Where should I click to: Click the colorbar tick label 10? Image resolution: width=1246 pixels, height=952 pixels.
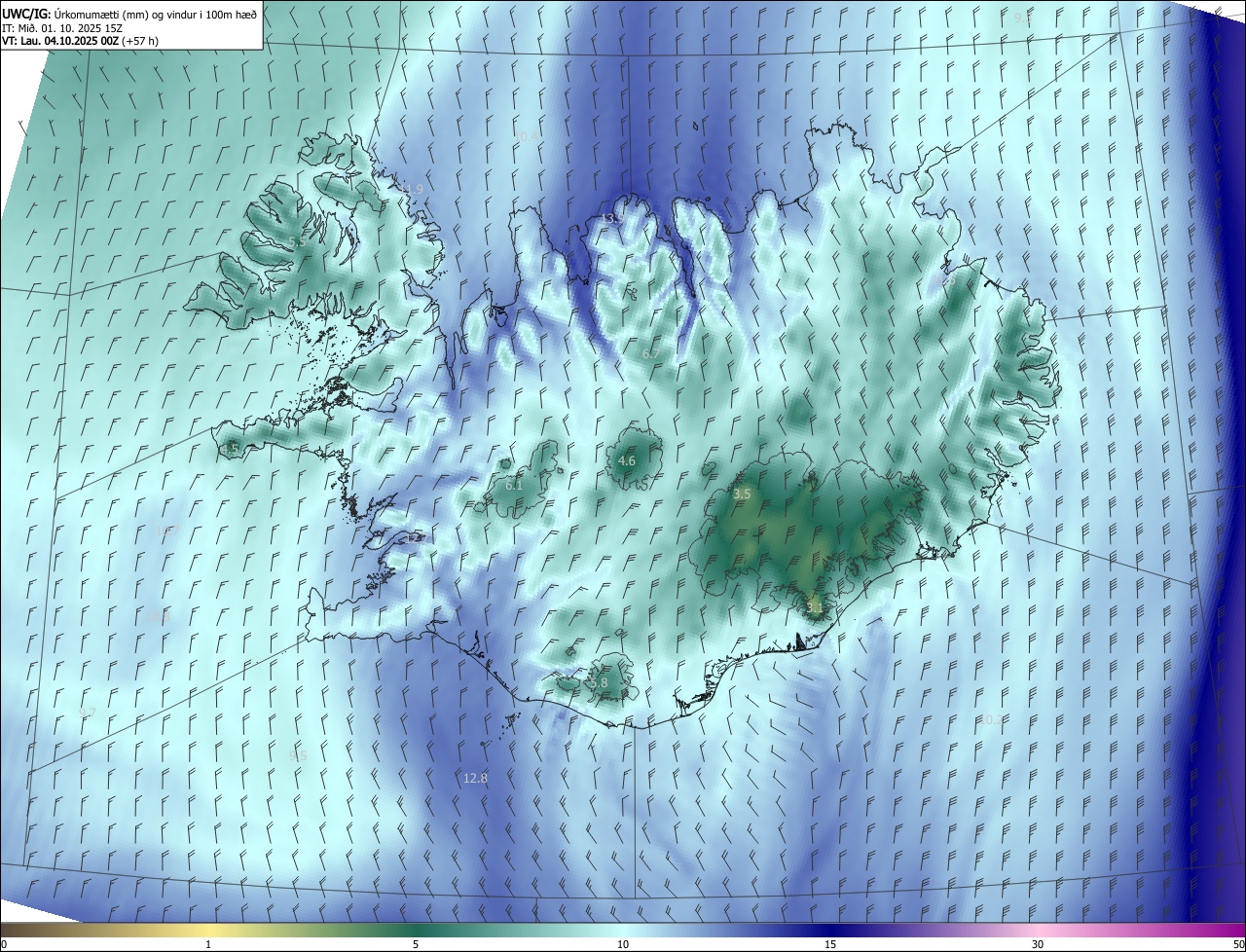coord(623,944)
